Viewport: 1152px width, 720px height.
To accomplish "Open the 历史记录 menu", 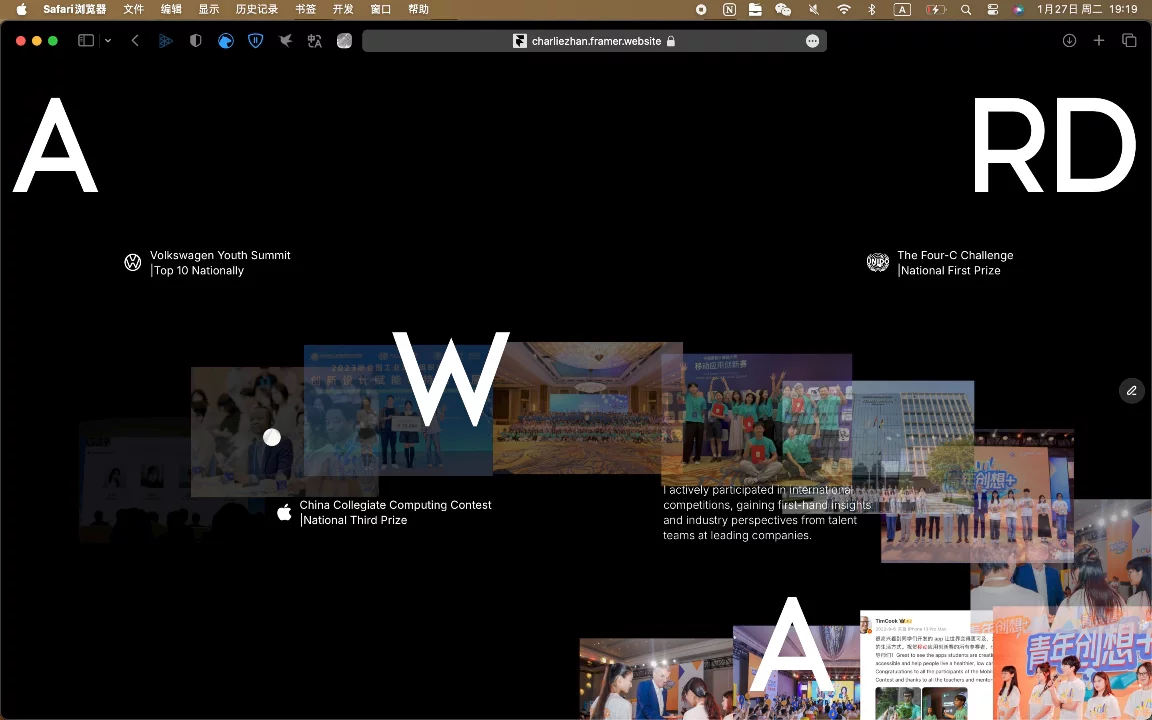I will click(256, 10).
